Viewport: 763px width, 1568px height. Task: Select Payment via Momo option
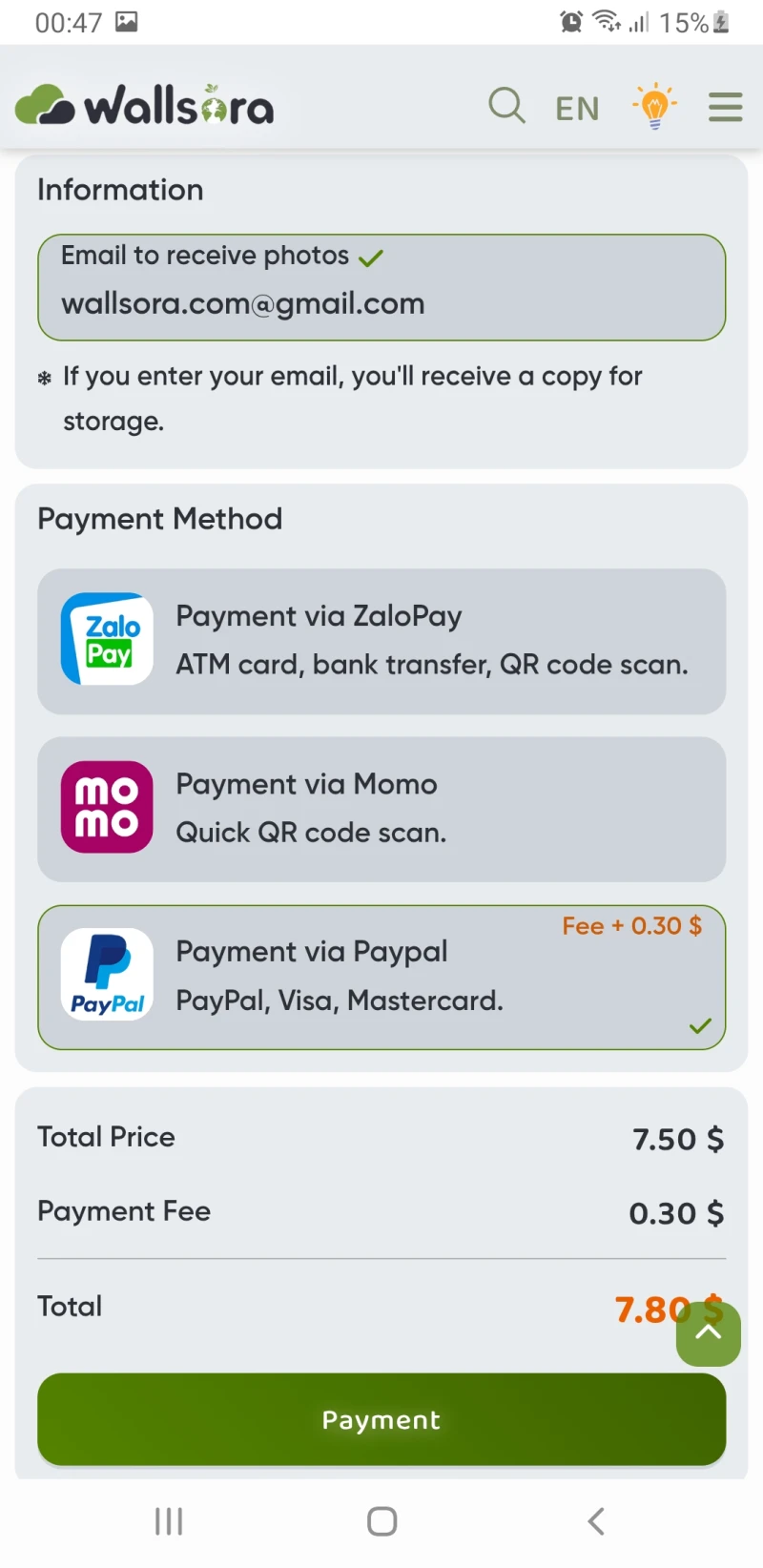tap(381, 809)
